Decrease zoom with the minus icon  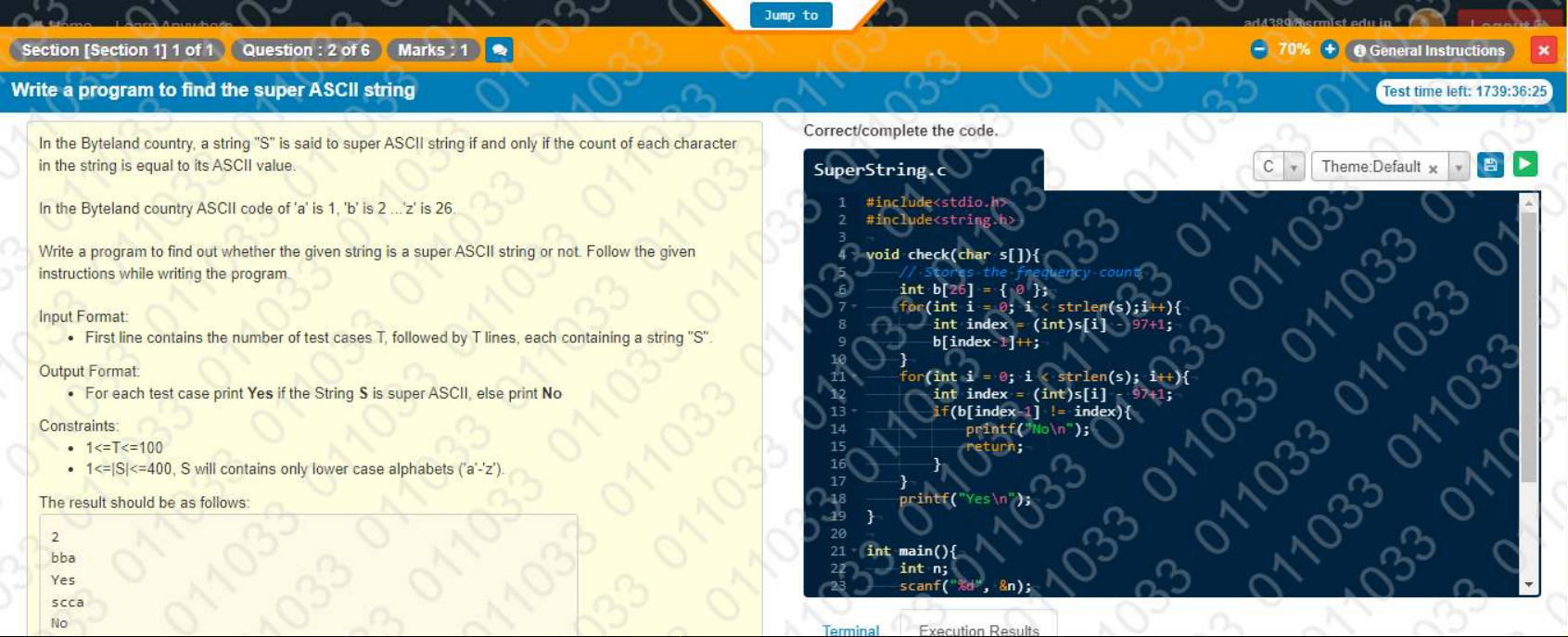click(x=1258, y=50)
